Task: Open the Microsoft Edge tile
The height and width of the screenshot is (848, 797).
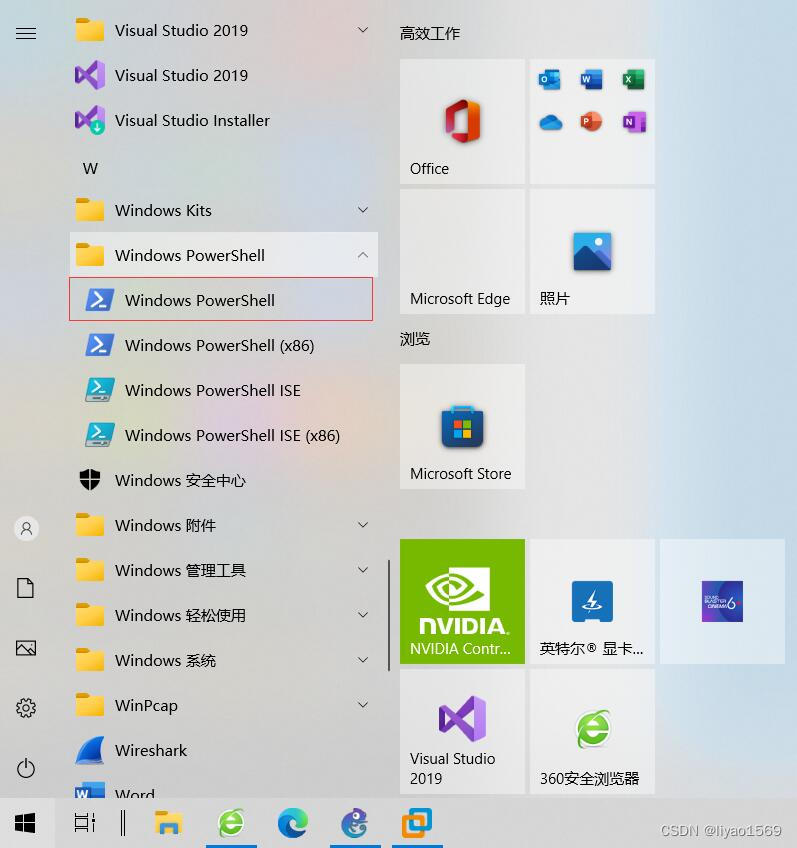Action: pyautogui.click(x=462, y=251)
